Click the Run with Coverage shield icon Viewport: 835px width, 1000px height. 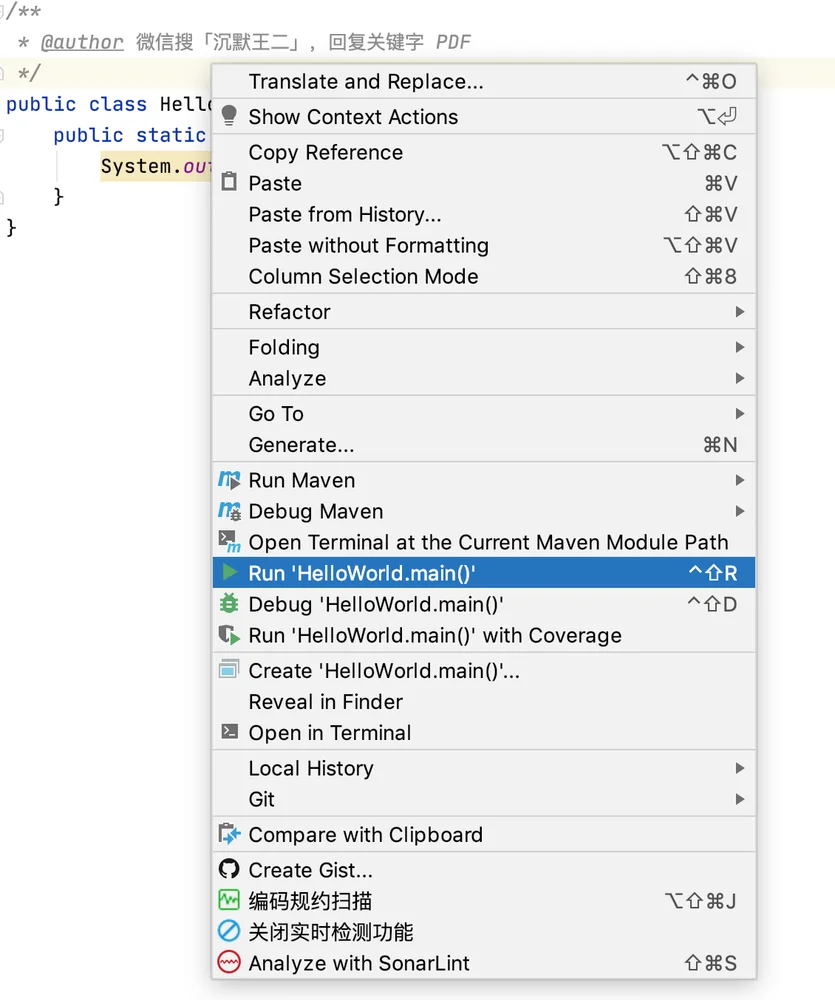pyautogui.click(x=229, y=635)
